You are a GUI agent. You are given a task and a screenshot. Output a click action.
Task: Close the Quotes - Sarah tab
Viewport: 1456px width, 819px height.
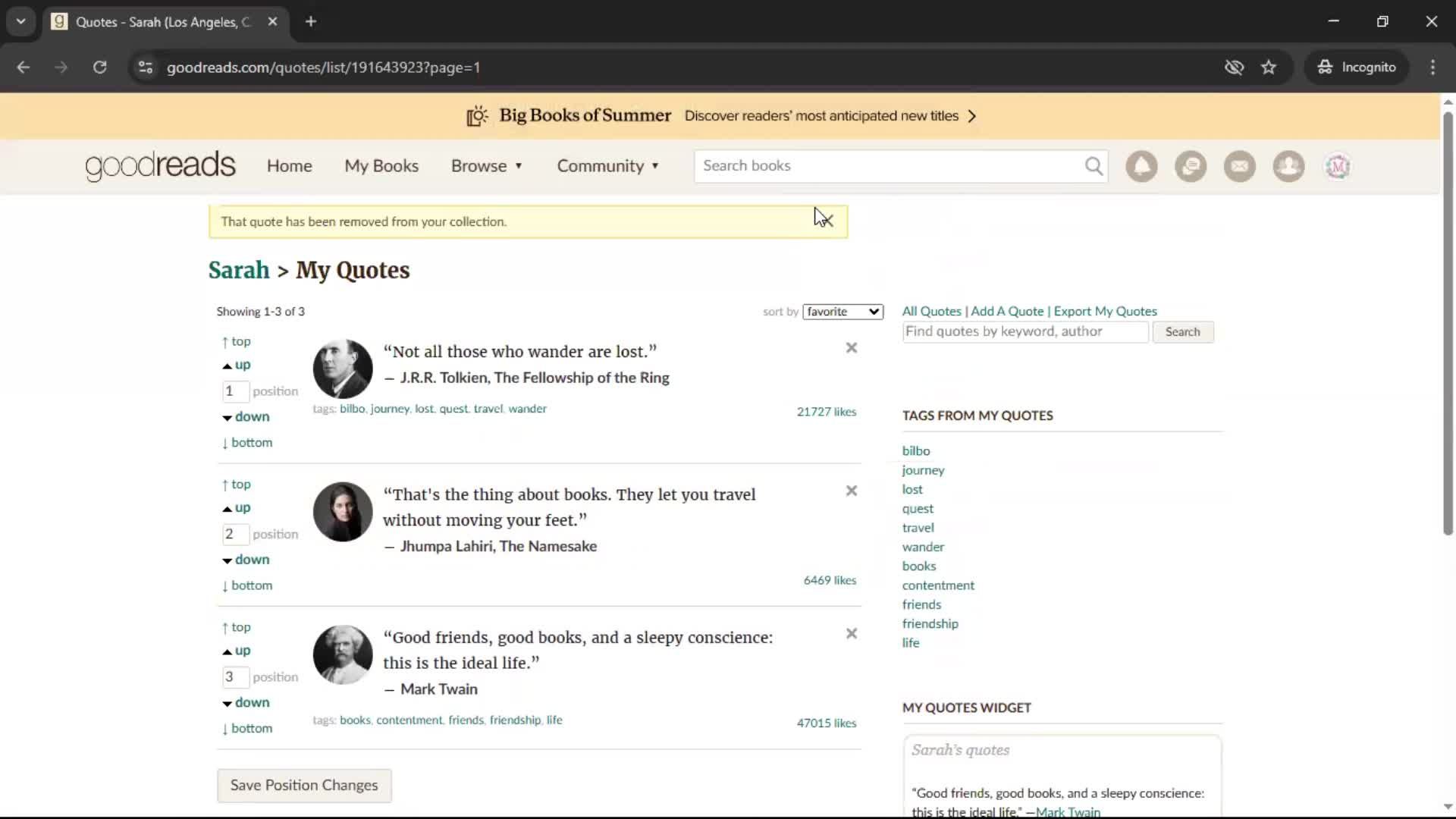coord(272,21)
